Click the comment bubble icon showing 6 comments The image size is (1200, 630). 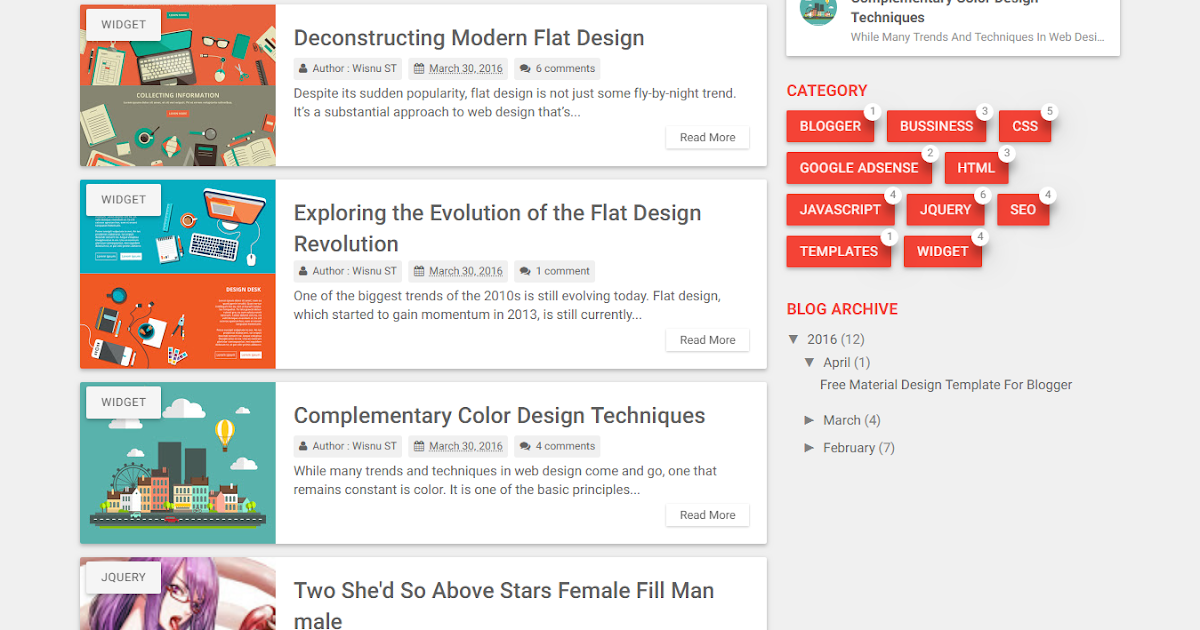pyautogui.click(x=527, y=68)
